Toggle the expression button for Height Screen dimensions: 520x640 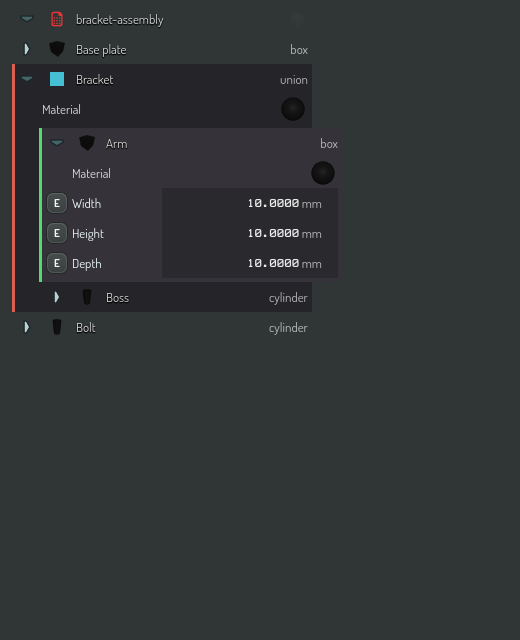click(57, 233)
